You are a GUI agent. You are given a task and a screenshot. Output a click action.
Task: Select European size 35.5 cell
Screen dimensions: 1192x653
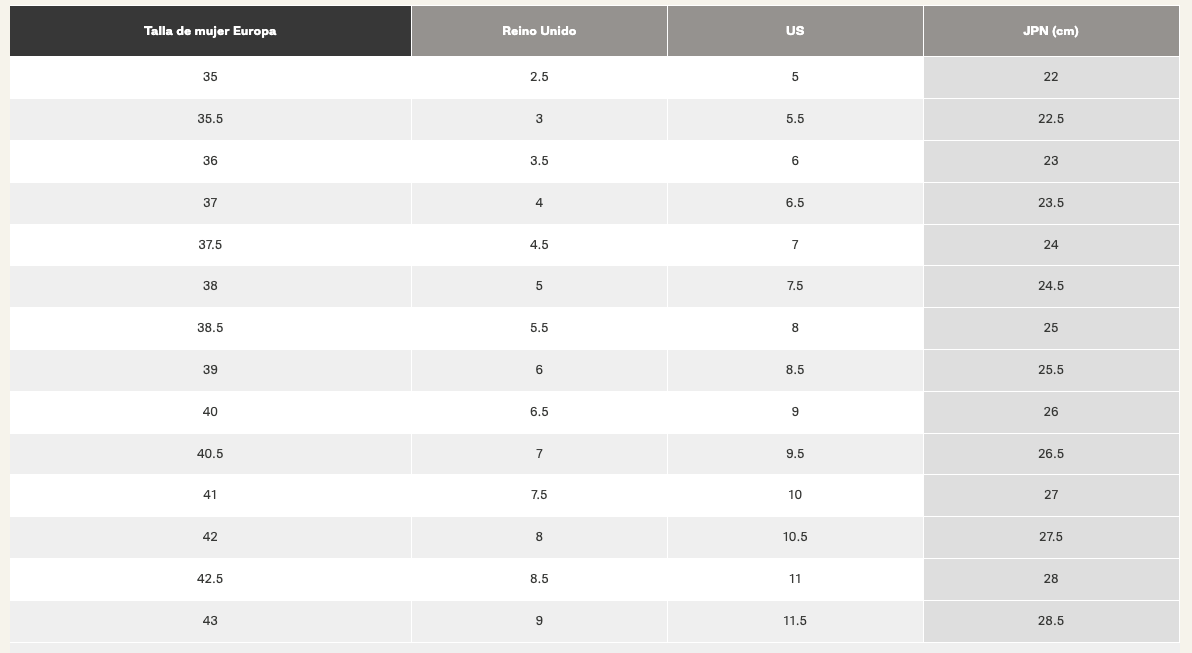(x=210, y=119)
